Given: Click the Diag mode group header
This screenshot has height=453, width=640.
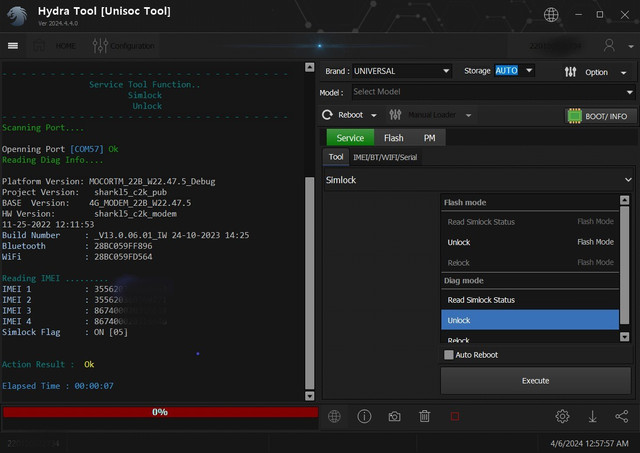Looking at the screenshot, I should [x=530, y=281].
